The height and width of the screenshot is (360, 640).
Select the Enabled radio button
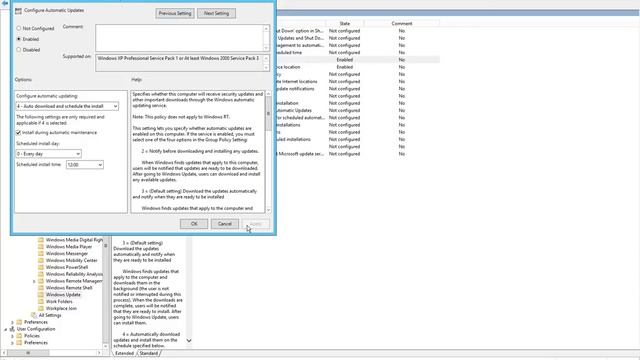click(x=18, y=39)
